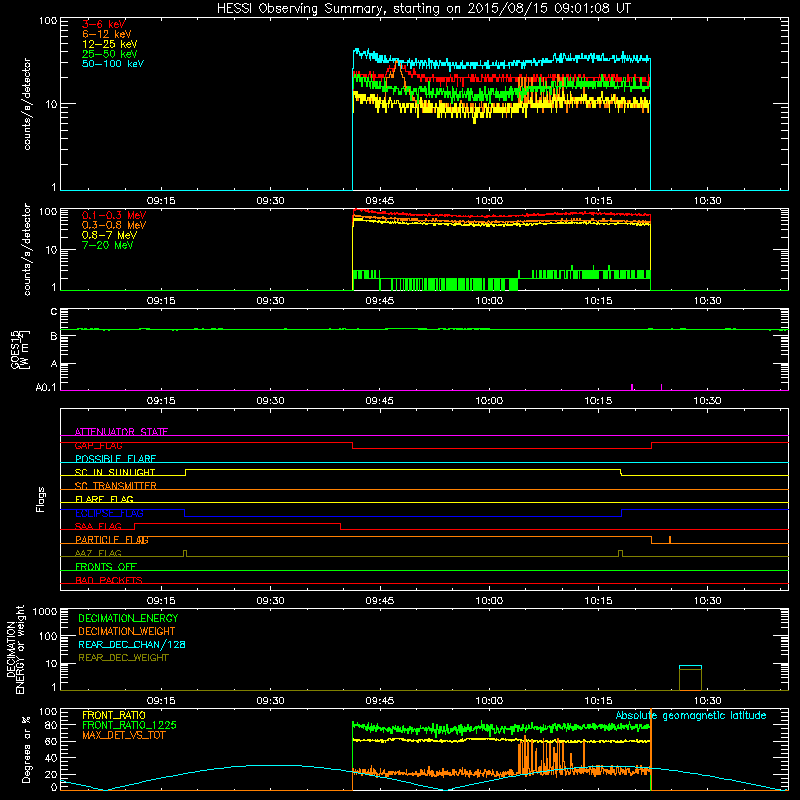
Task: Click the REAR_DEC_WEIGHT legend entry
Action: coord(123,658)
